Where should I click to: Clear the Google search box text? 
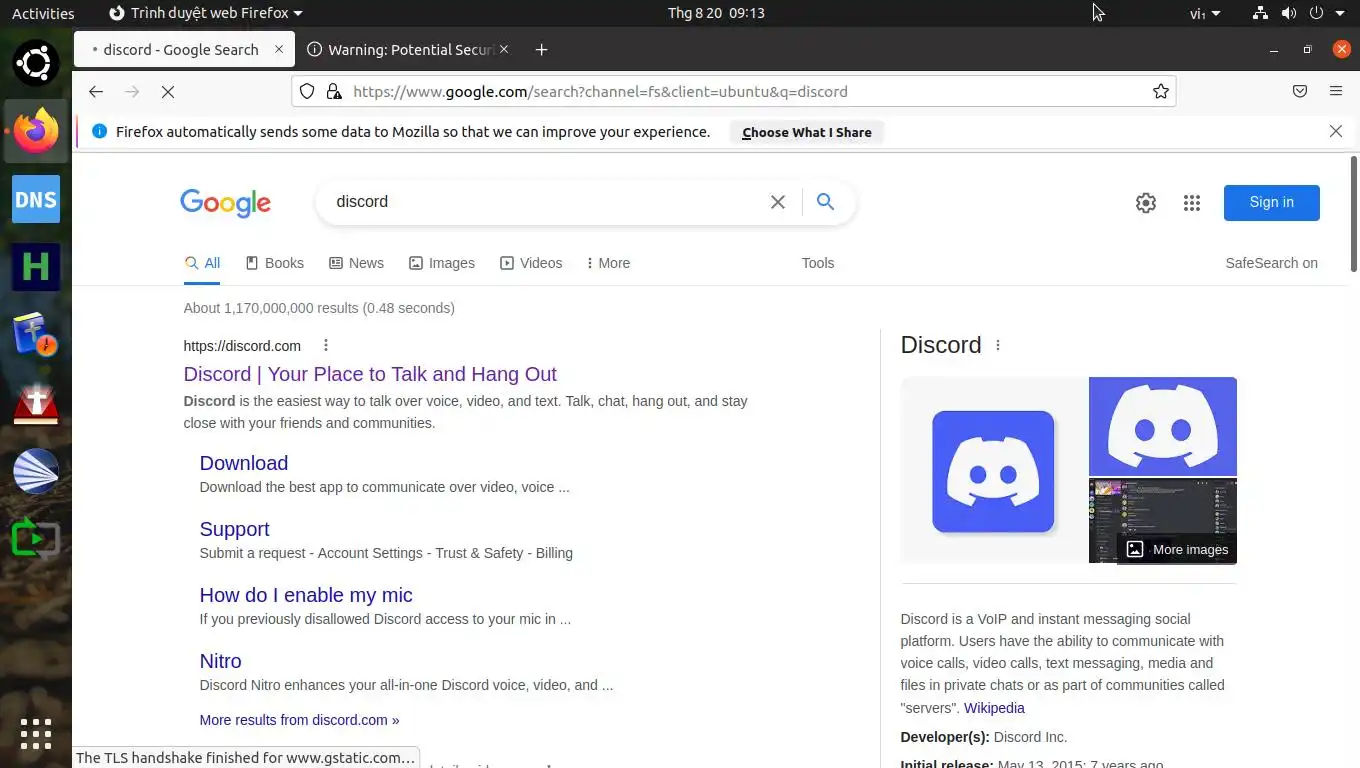click(777, 201)
